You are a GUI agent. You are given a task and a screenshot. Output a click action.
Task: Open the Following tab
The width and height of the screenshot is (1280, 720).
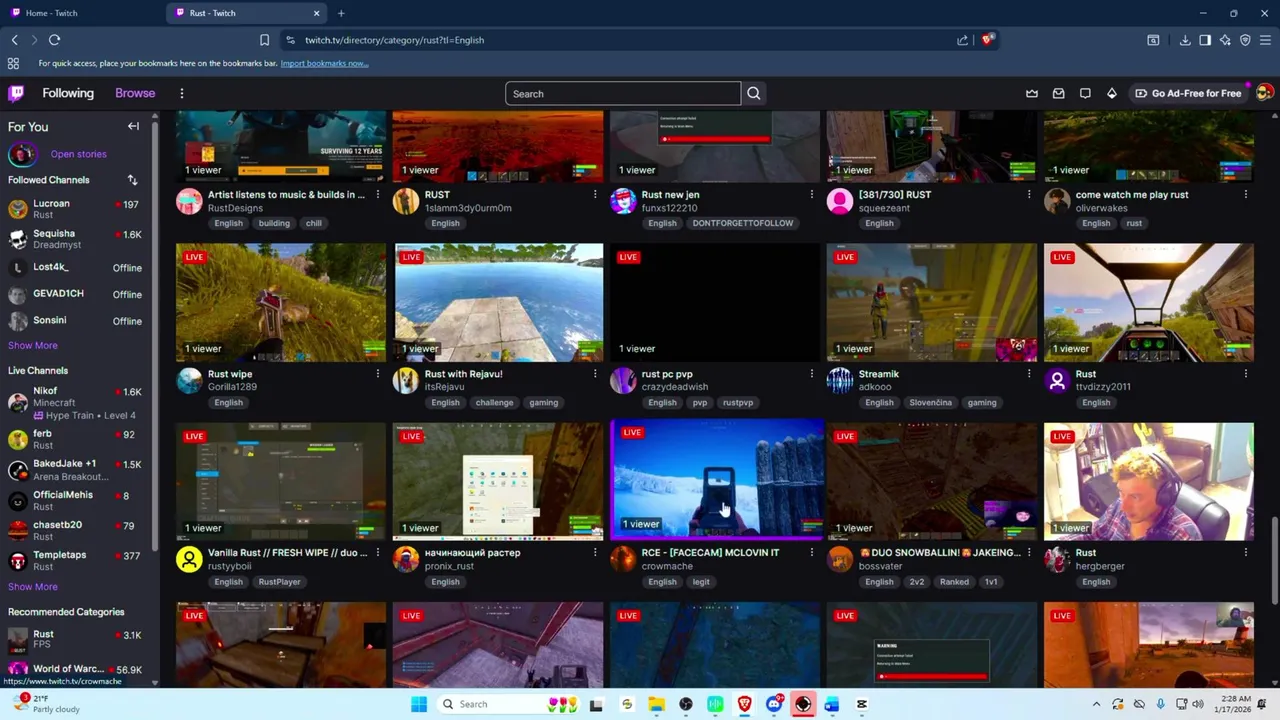[x=68, y=93]
